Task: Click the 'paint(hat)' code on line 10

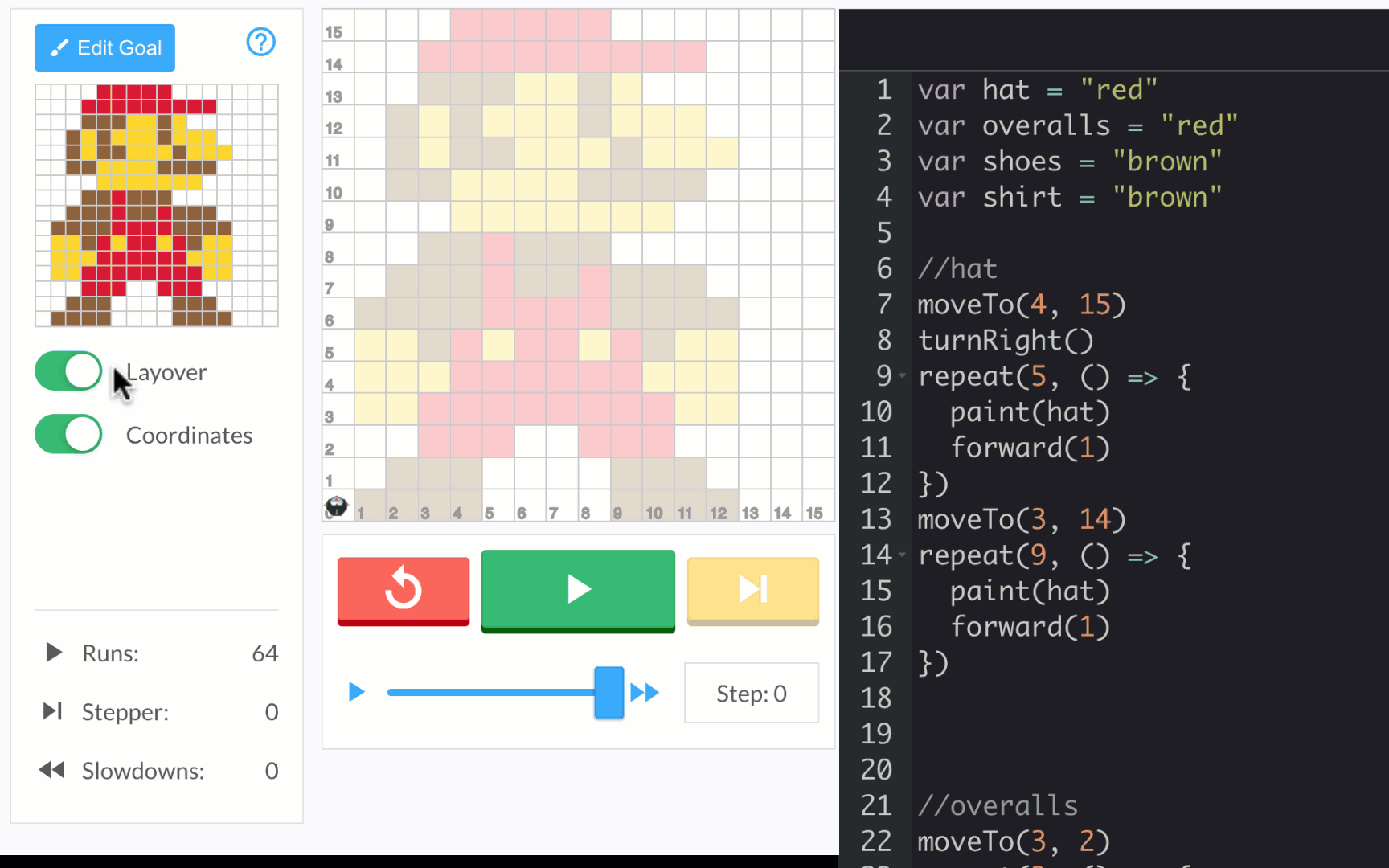Action: coord(1030,412)
